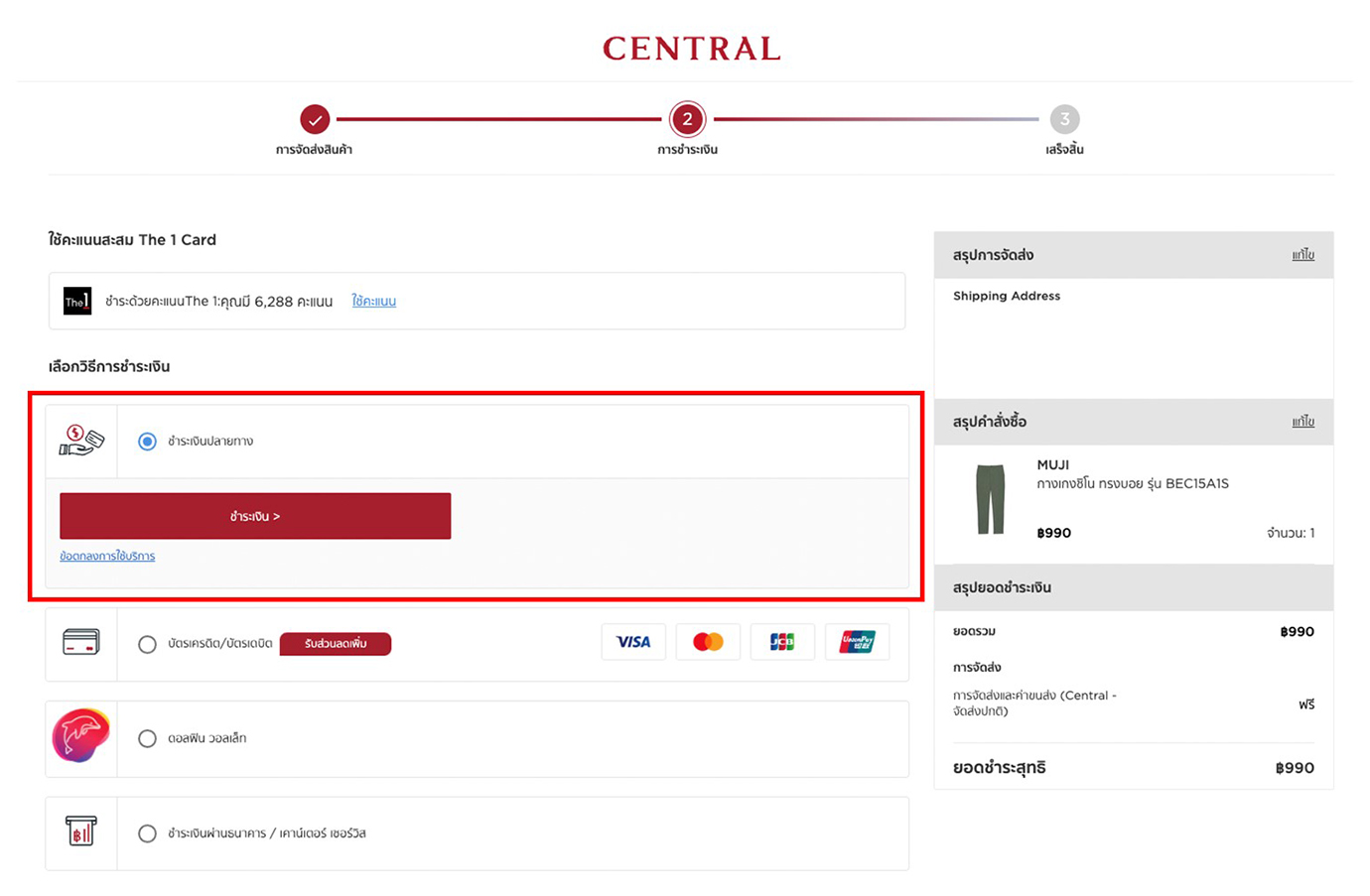The image size is (1370, 896).
Task: Click the ฟรี free shipping value
Action: pyautogui.click(x=1306, y=704)
